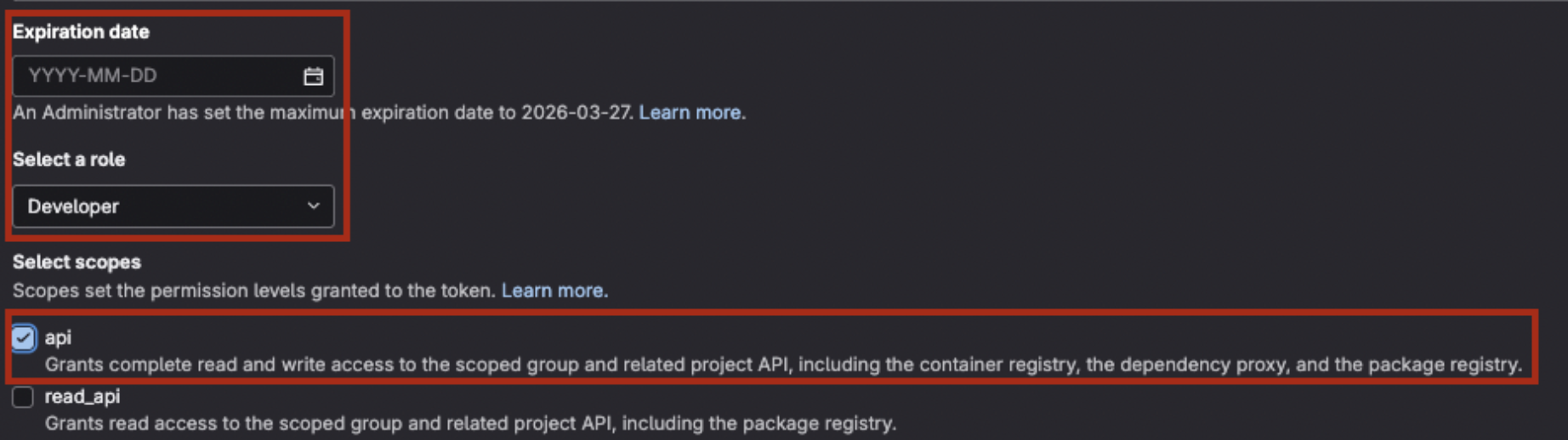
Task: Click the YYYY-MM-DD placeholder text
Action: pyautogui.click(x=93, y=76)
